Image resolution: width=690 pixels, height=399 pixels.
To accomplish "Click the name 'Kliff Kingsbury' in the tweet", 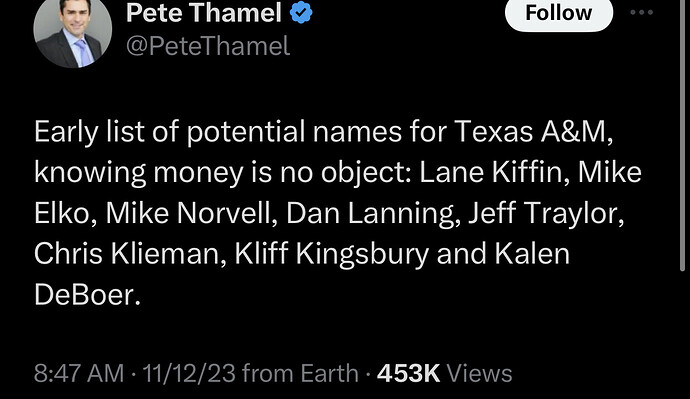I will 331,254.
